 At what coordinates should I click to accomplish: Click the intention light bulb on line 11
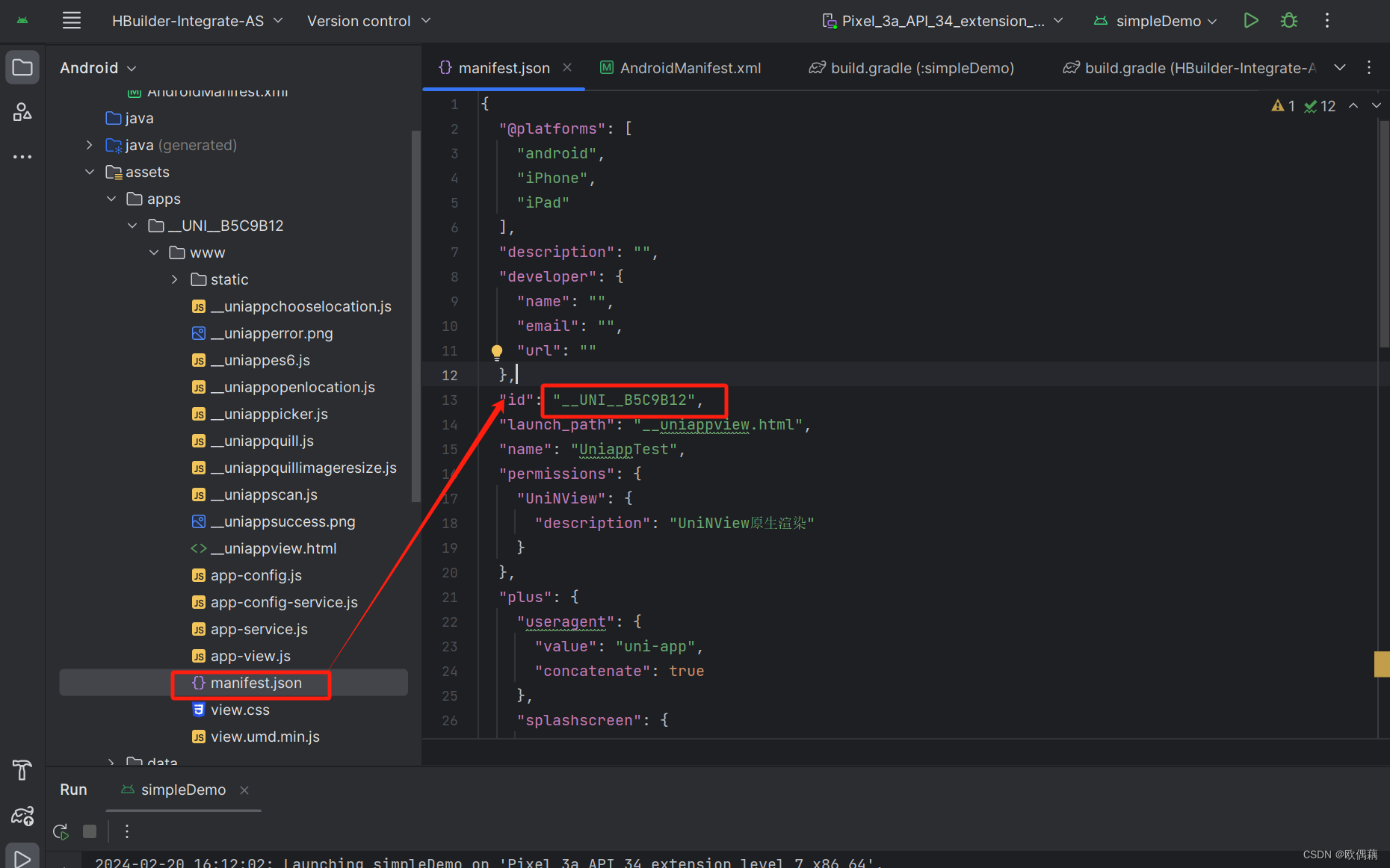[x=497, y=351]
